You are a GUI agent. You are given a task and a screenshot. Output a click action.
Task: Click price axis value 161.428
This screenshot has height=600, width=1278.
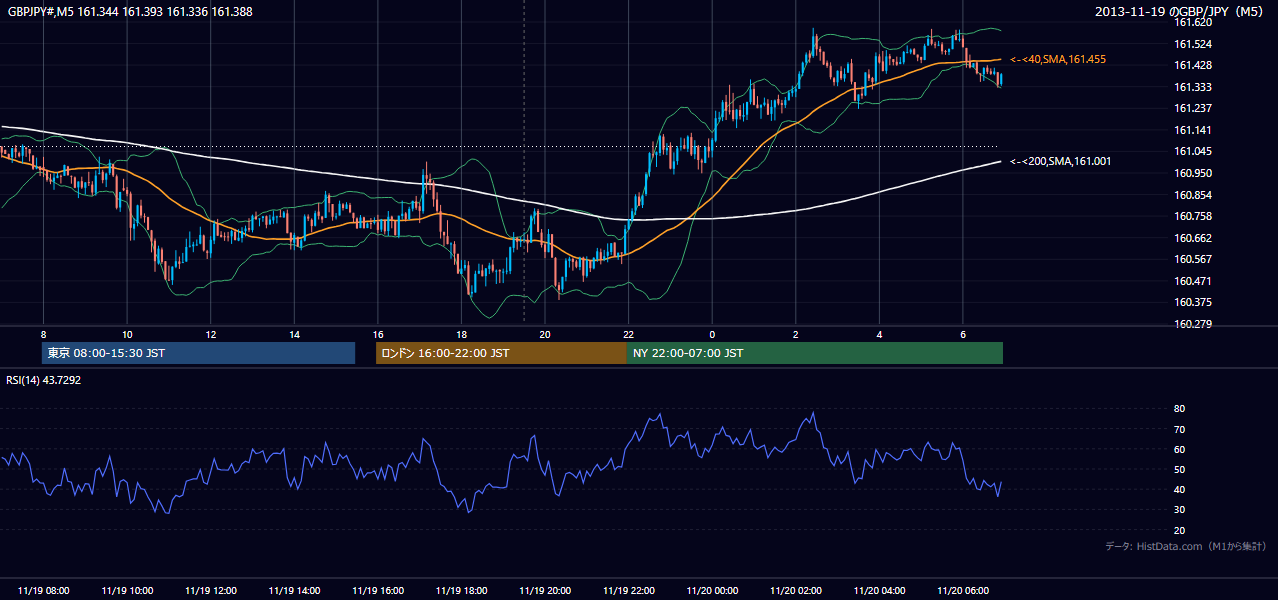click(1192, 65)
